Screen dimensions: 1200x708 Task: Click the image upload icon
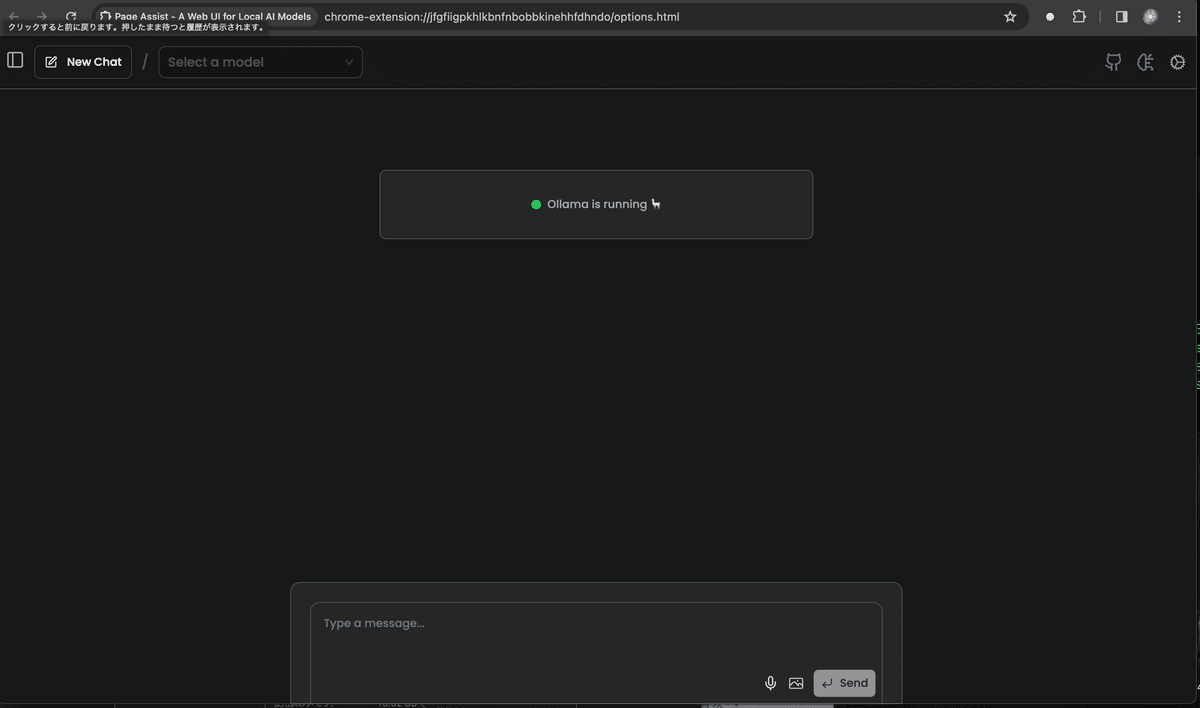point(796,683)
